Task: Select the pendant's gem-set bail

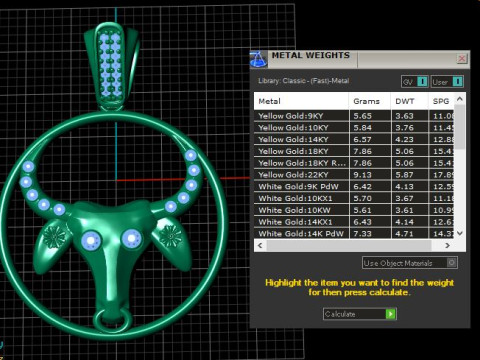Action: point(111,67)
